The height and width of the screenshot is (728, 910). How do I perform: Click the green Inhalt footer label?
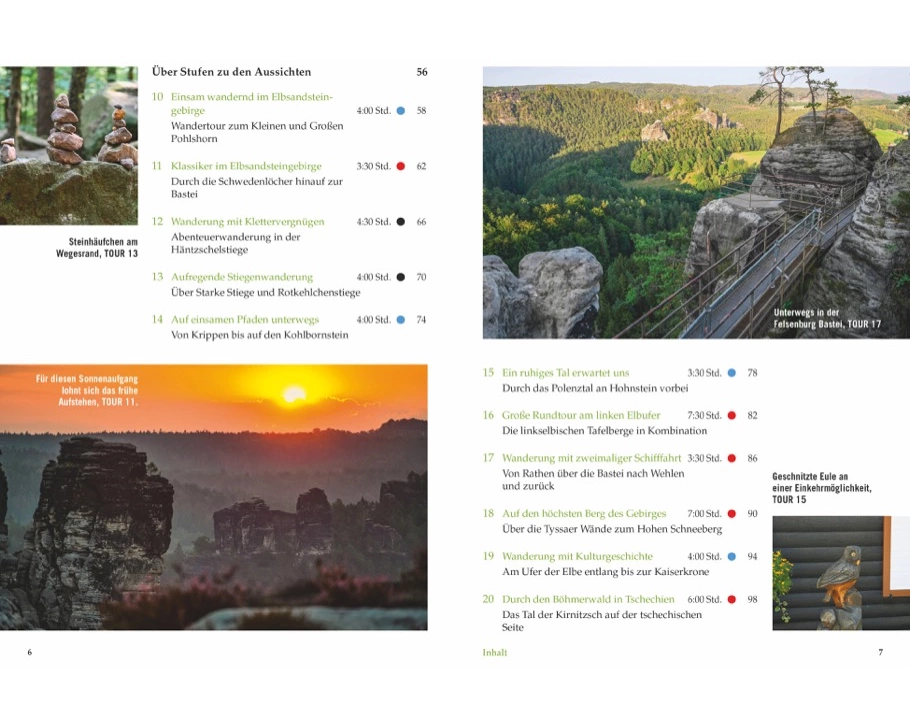coord(494,652)
